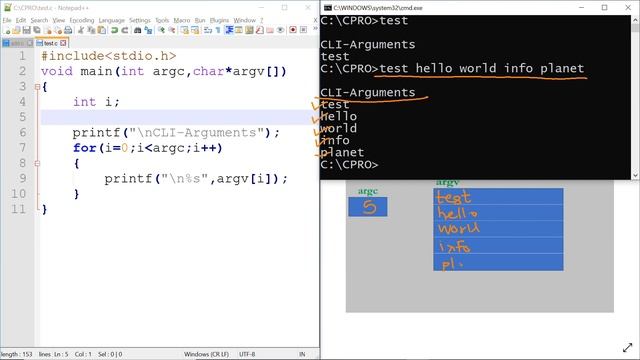Open the Search menu
This screenshot has width=640, height=360.
pyautogui.click(x=39, y=20)
